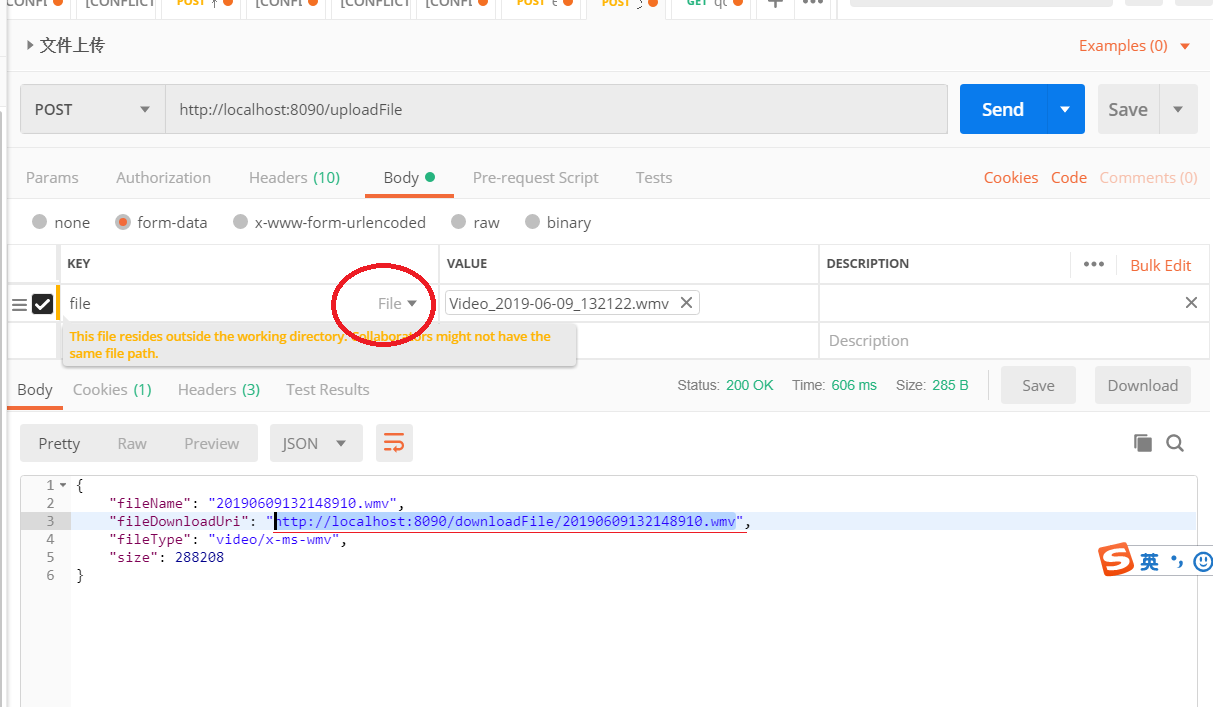Open the tab options three-dots menu
Screen dimensions: 1213x707
pyautogui.click(x=814, y=3)
